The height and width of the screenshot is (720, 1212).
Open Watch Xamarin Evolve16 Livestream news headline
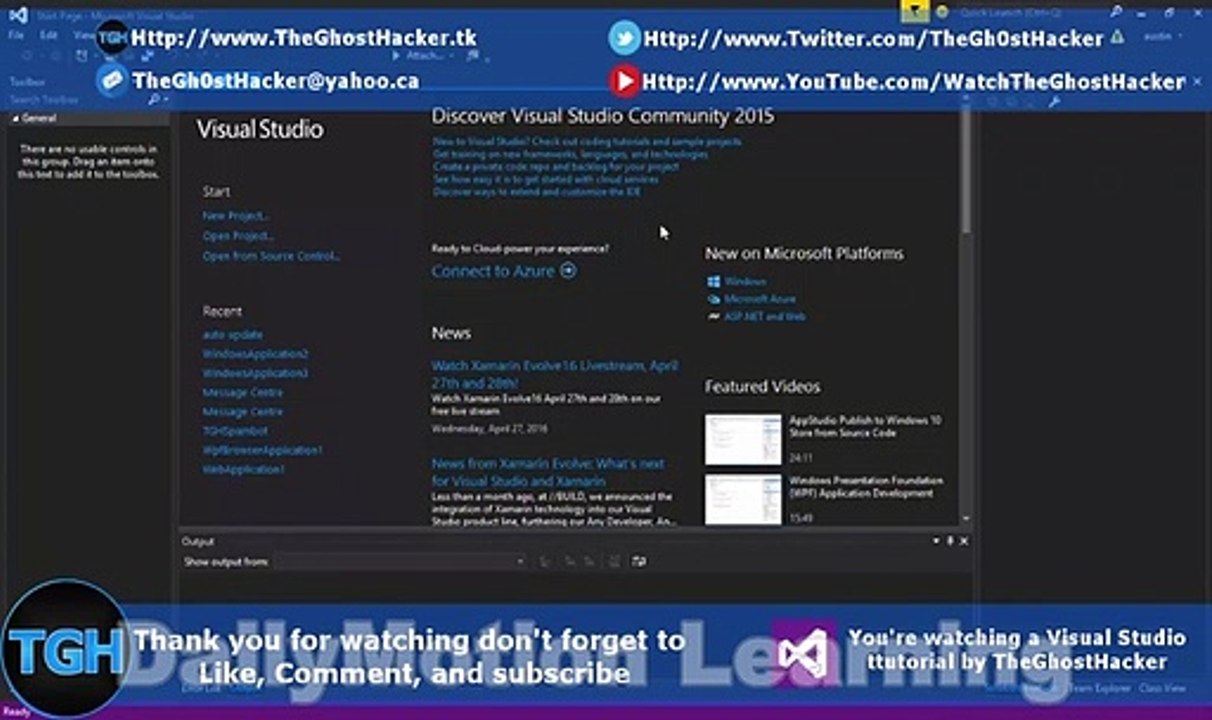[554, 374]
